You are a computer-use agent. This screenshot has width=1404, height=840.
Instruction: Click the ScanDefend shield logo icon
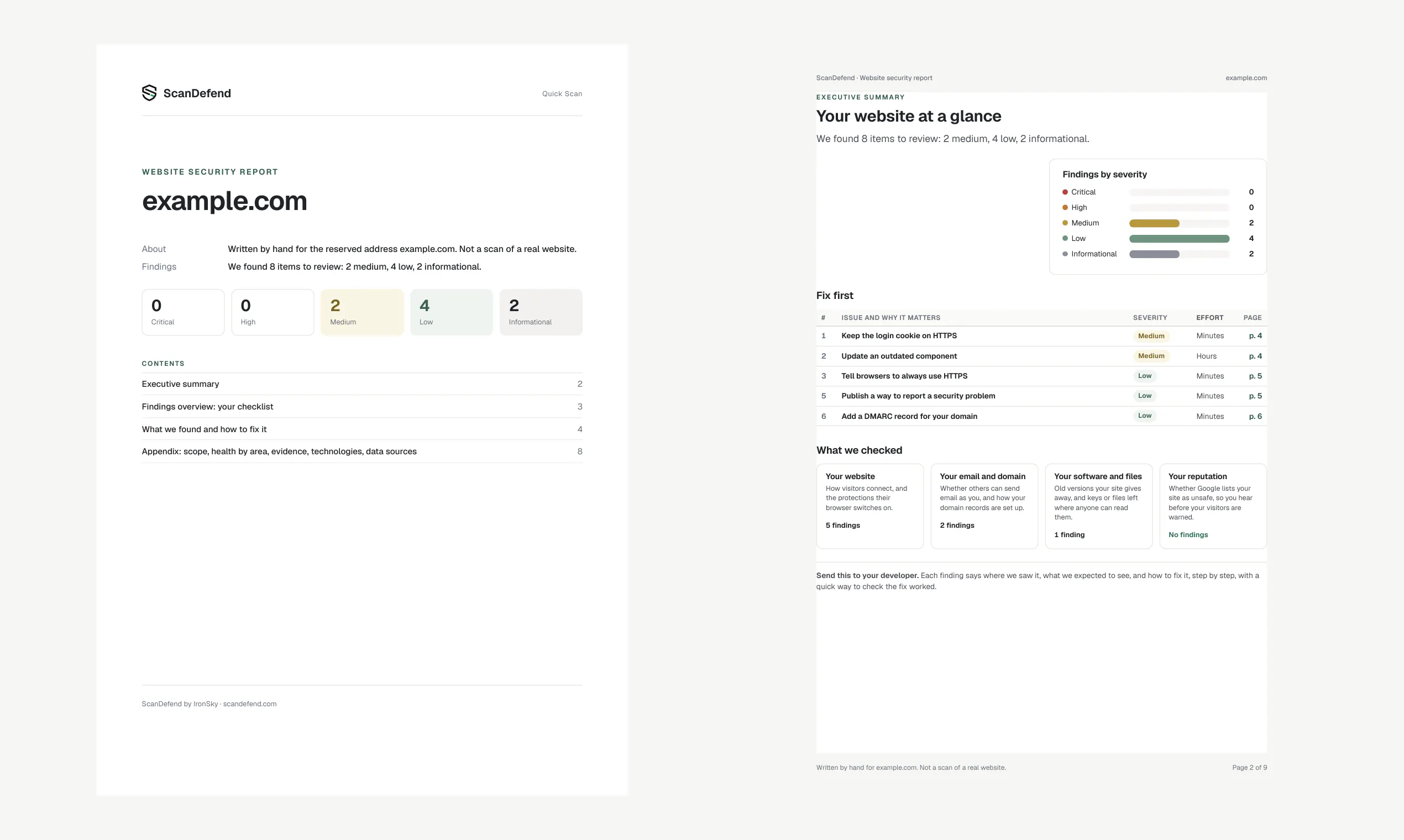[x=149, y=93]
